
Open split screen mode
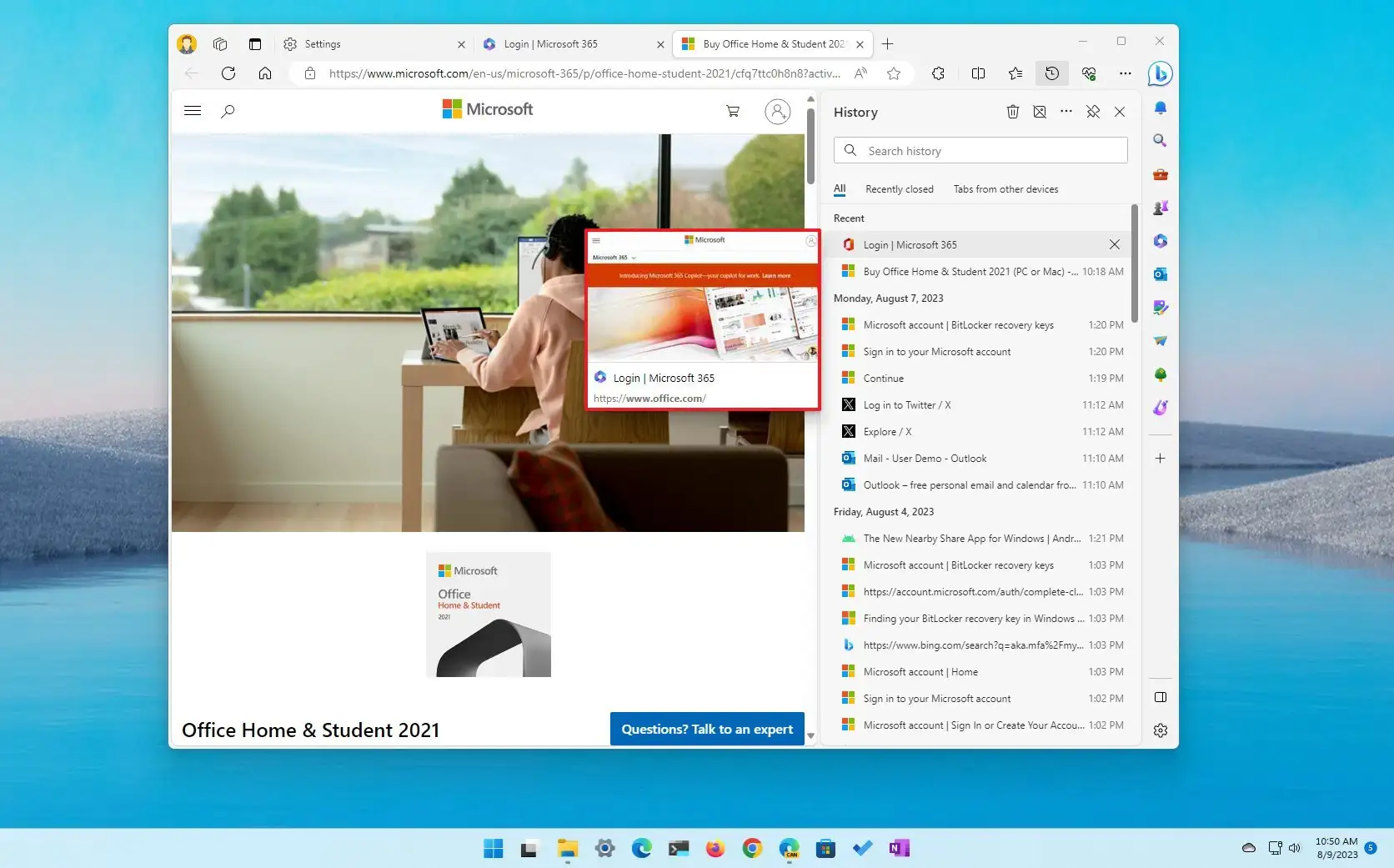point(978,73)
